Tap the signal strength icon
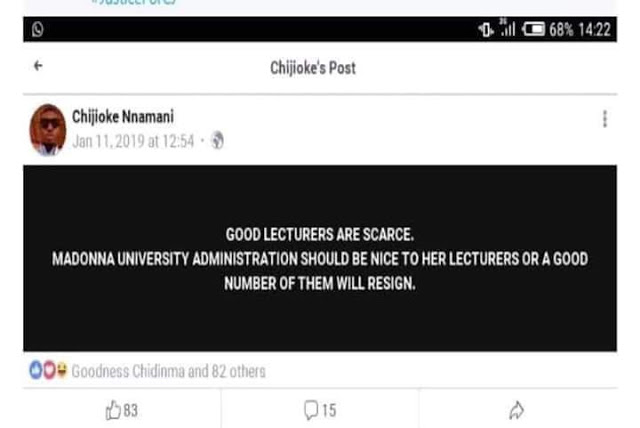This screenshot has width=640, height=428. 510,29
